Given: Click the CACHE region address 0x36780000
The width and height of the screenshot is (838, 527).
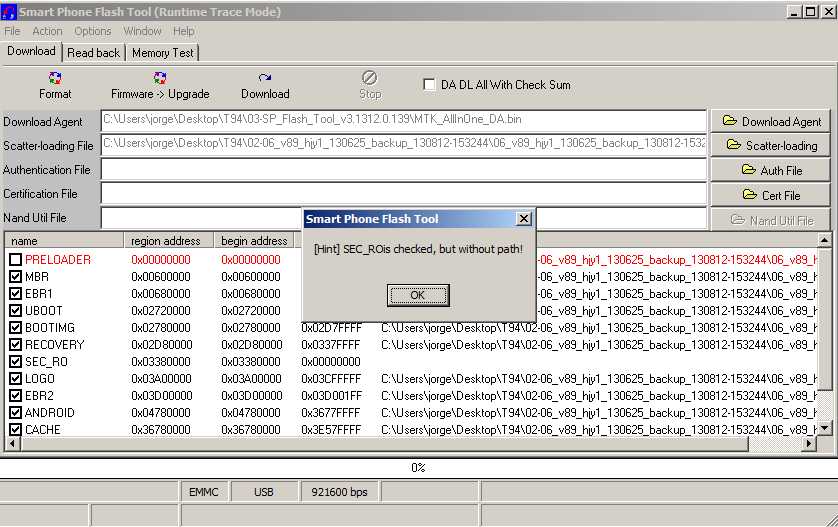Looking at the screenshot, I should tap(161, 430).
